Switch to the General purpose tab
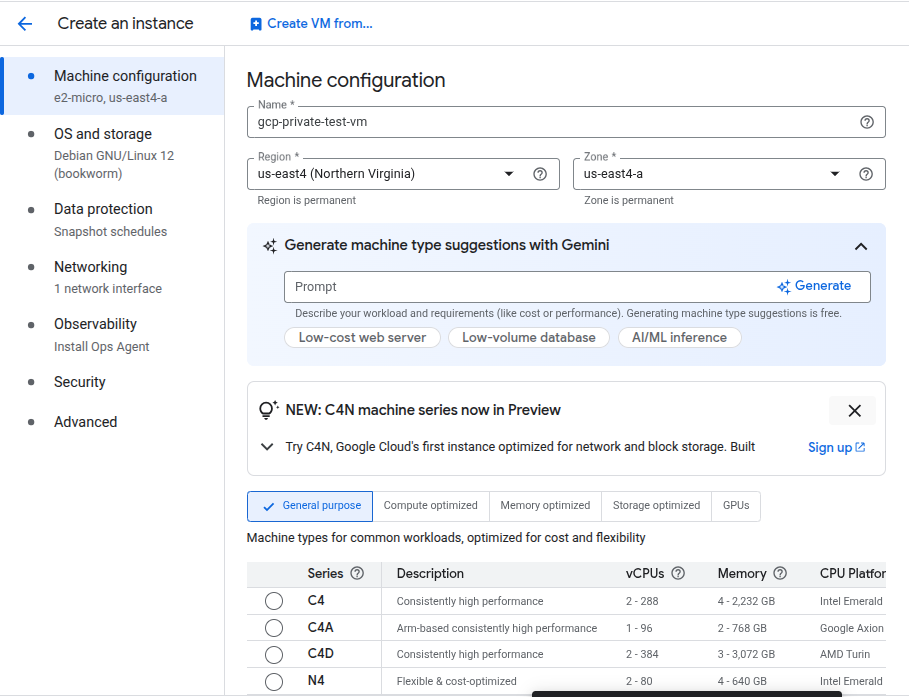Image resolution: width=909 pixels, height=697 pixels. coord(310,506)
